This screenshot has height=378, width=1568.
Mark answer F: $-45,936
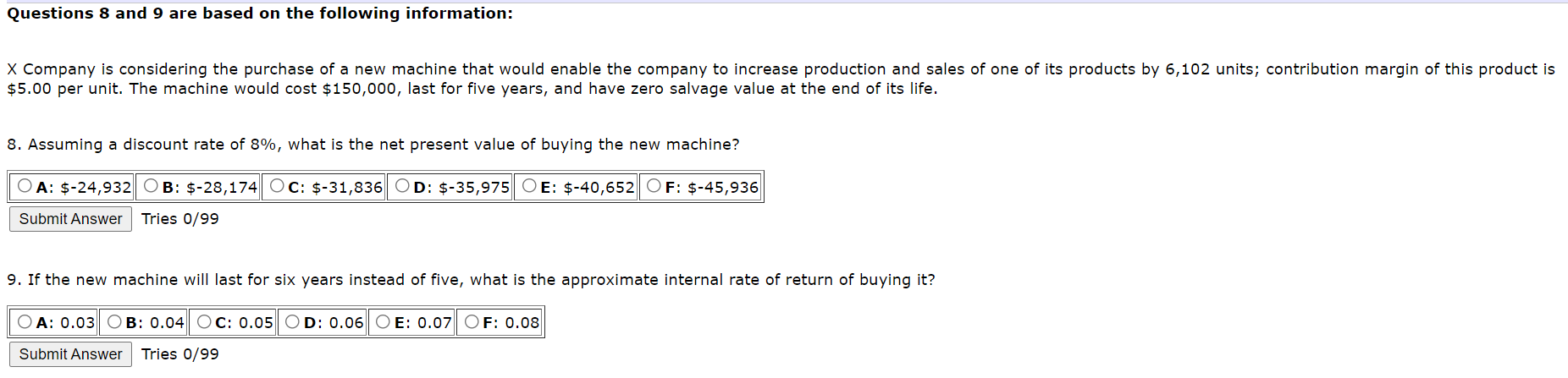point(654,186)
